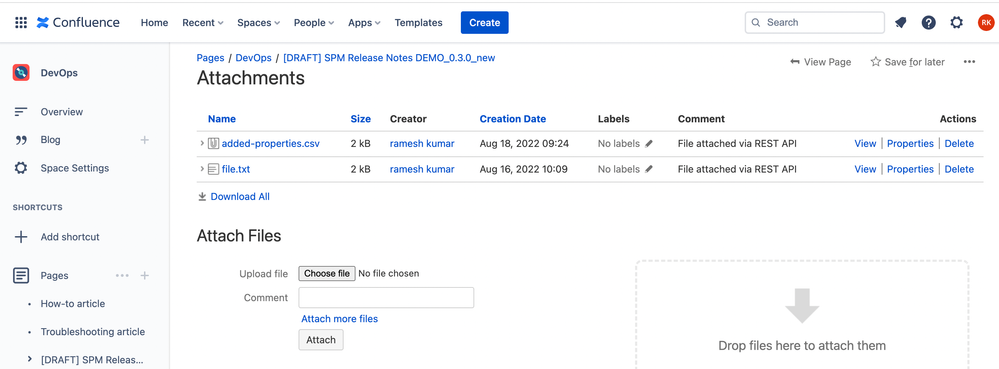The width and height of the screenshot is (999, 369).
Task: Add a blog post with plus icon
Action: coord(145,140)
